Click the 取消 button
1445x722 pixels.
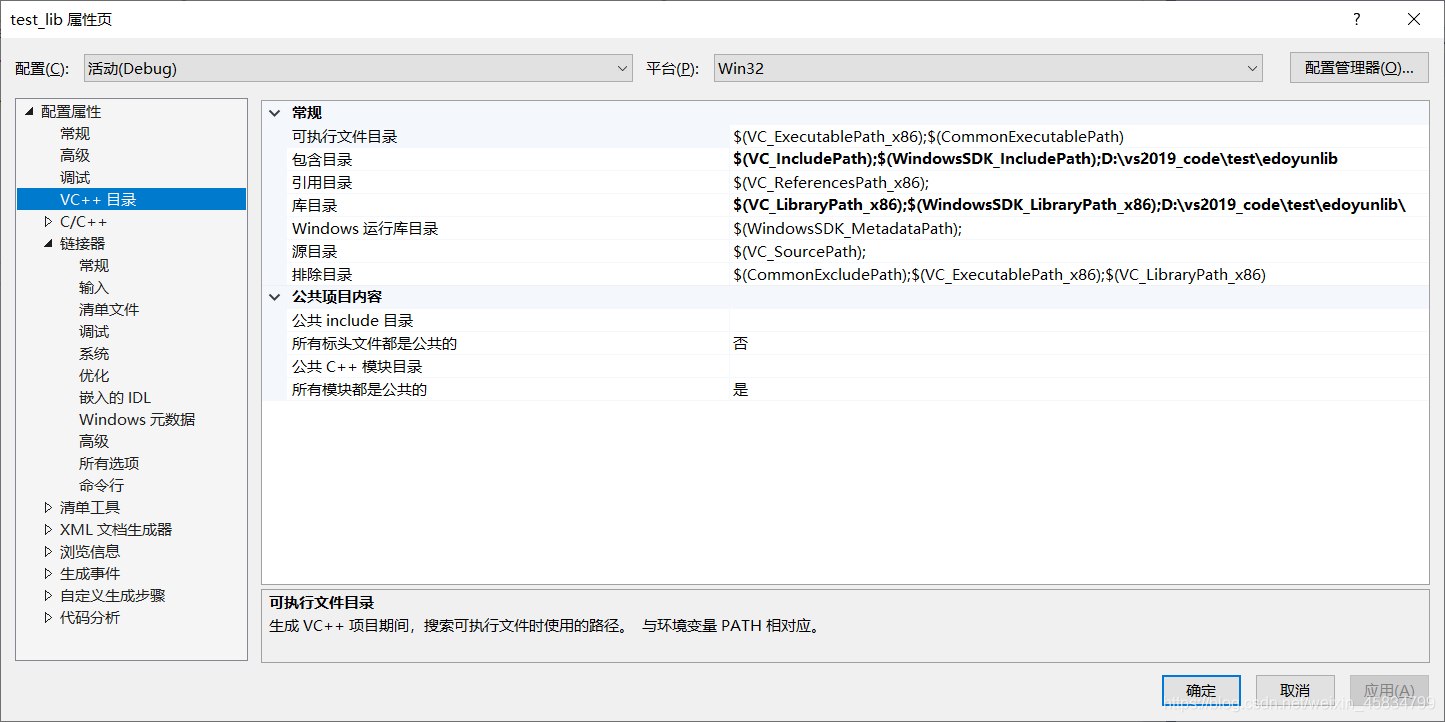(x=1294, y=691)
